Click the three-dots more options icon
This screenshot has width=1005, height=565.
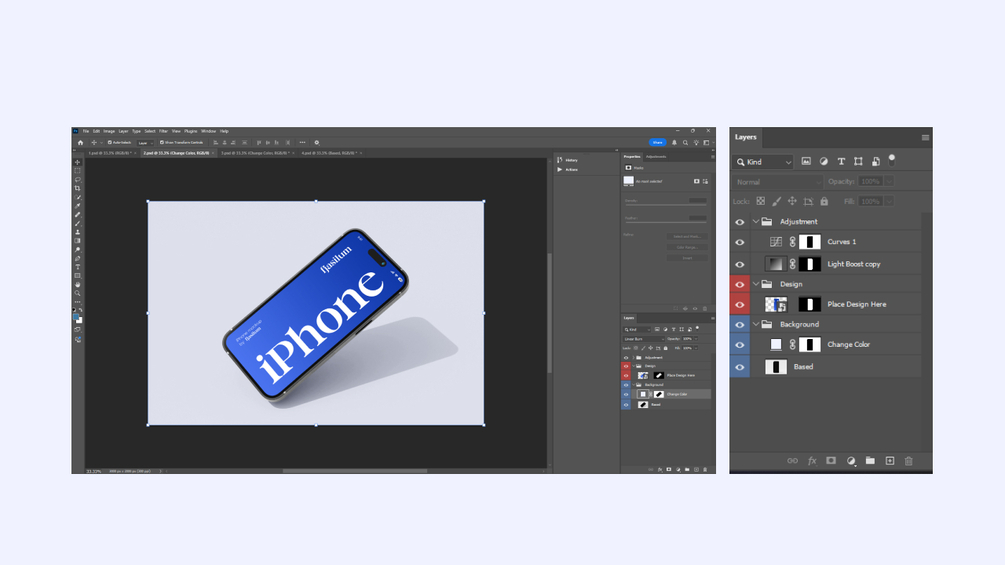303,143
